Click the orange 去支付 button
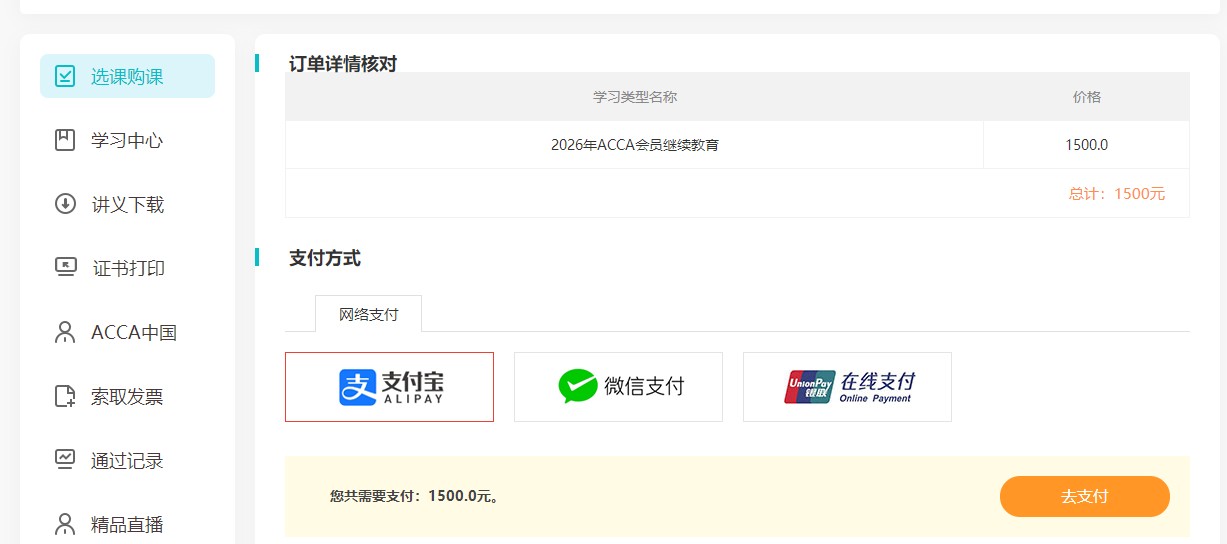This screenshot has width=1227, height=544. click(x=1084, y=496)
